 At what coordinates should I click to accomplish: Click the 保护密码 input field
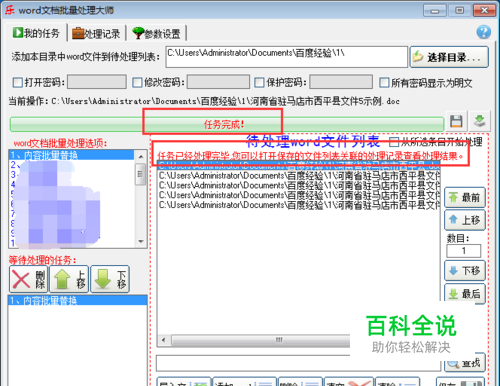point(341,82)
